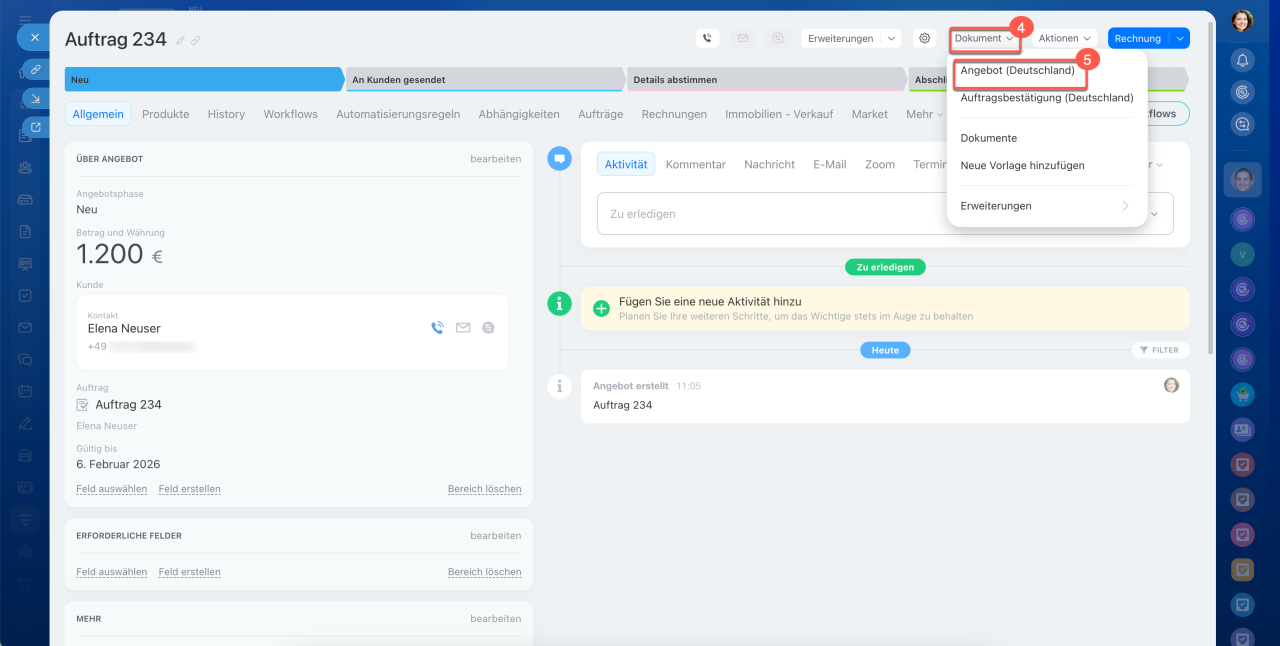Click the phone call icon in header
Screen dimensions: 1280x646
[708, 38]
